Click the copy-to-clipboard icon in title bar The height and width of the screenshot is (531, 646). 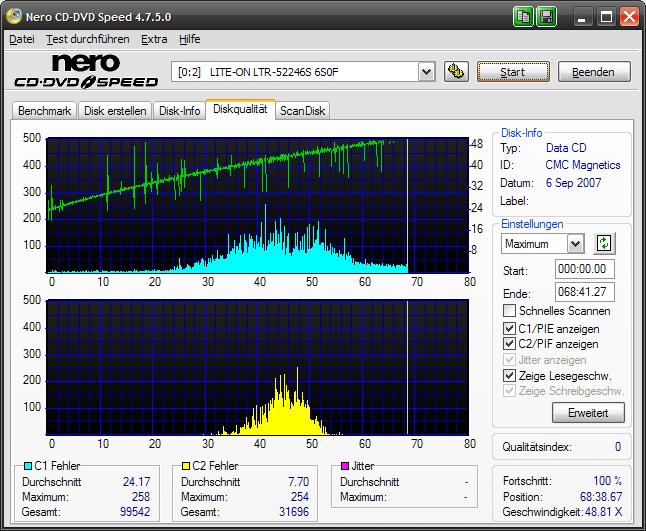coord(523,17)
